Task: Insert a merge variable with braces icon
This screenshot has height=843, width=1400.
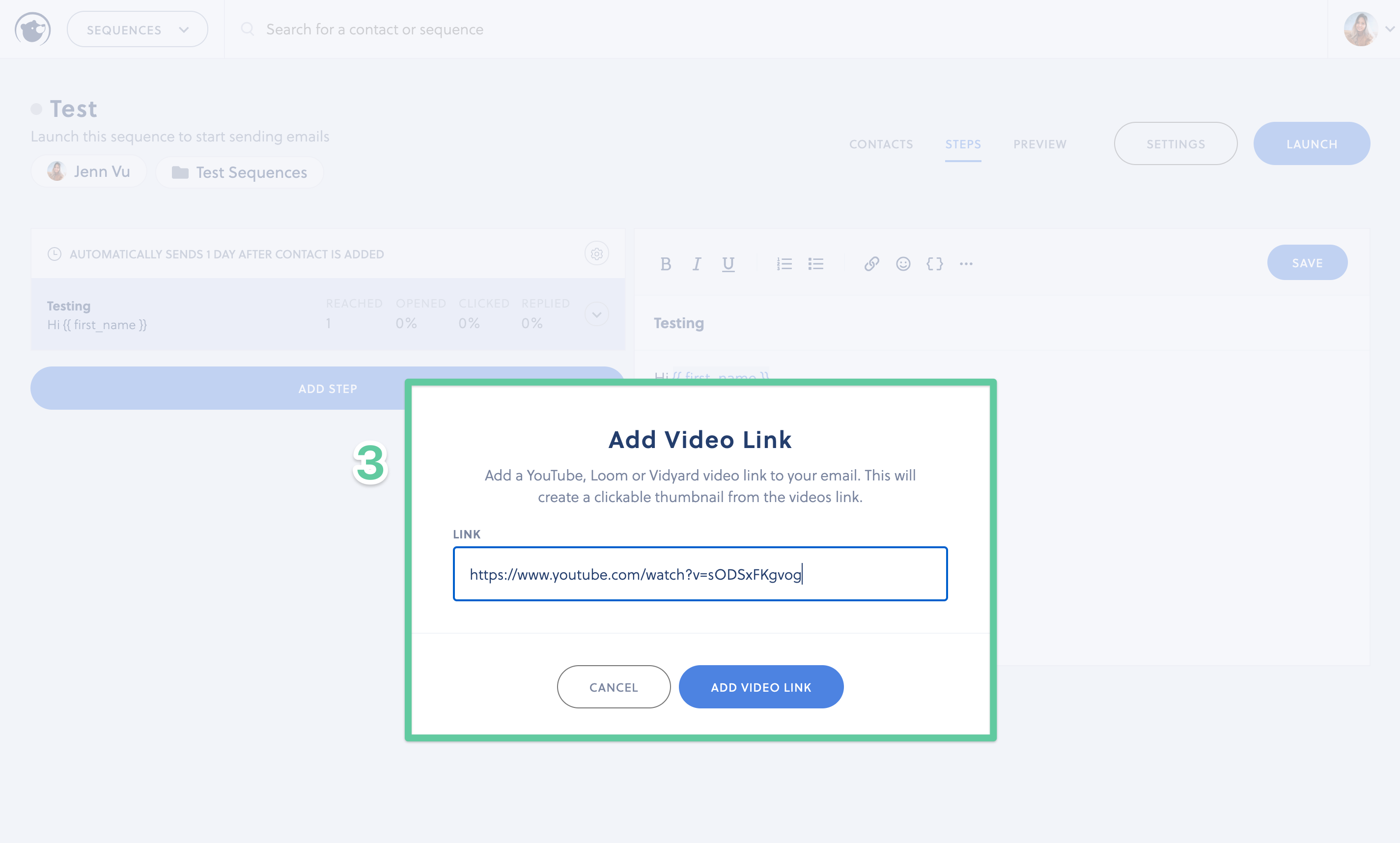Action: click(x=934, y=264)
